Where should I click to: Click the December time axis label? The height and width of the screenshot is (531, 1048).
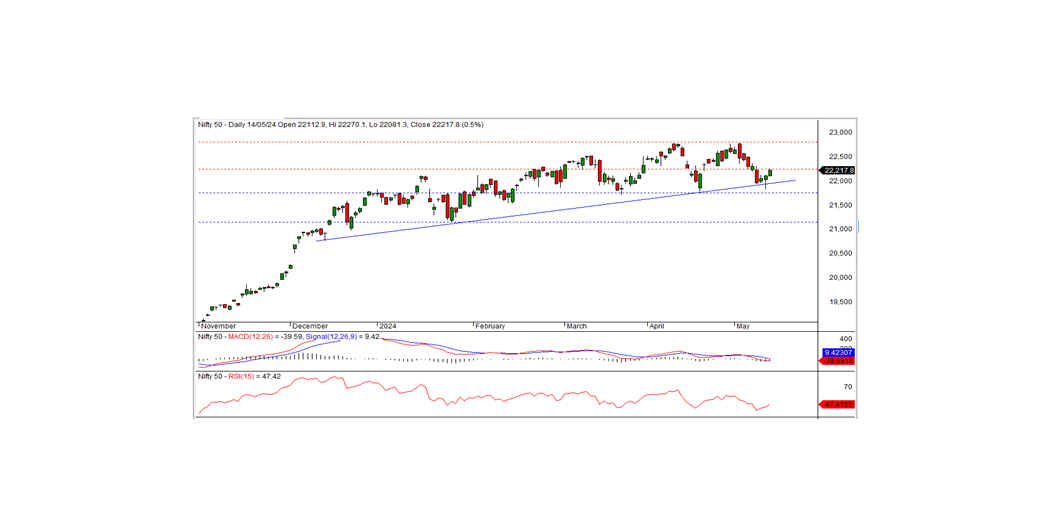click(x=310, y=326)
